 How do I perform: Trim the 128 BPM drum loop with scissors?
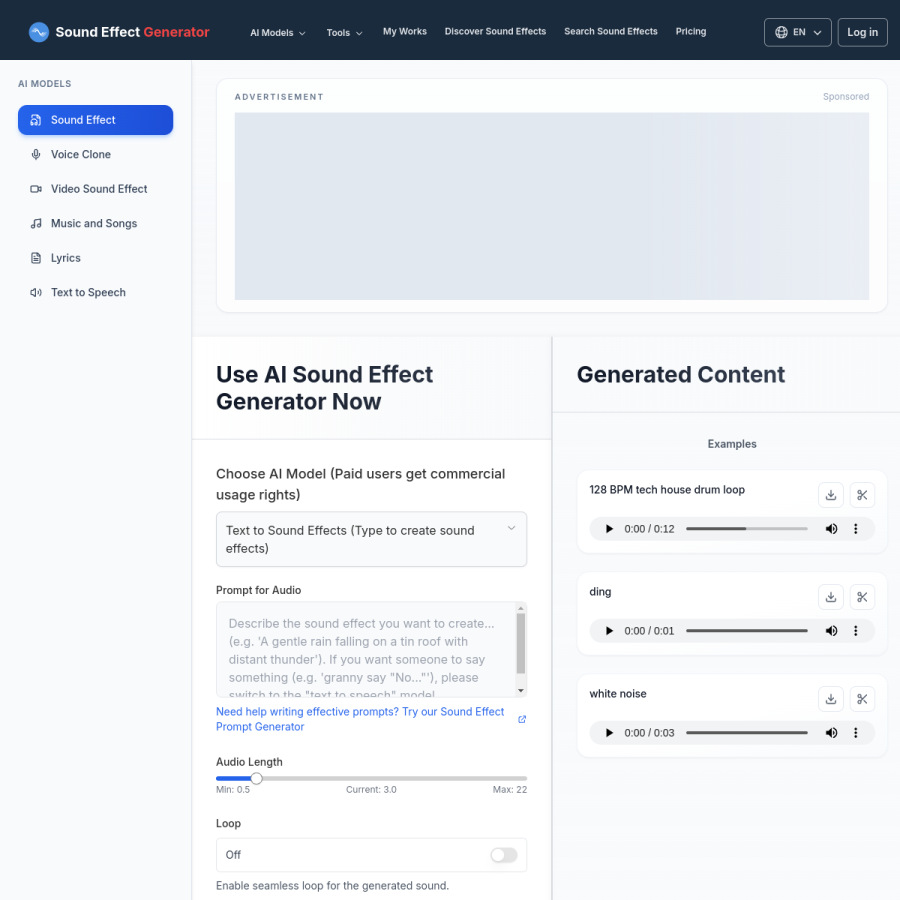point(862,495)
